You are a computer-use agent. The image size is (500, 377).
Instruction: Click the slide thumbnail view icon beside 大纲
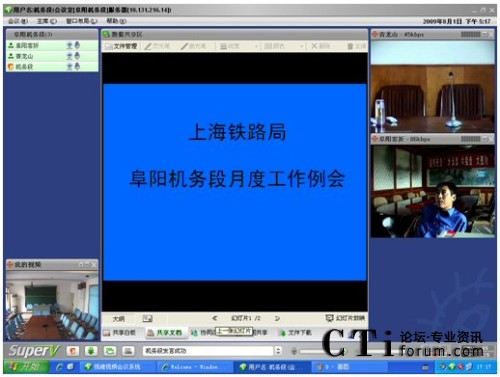click(x=148, y=319)
